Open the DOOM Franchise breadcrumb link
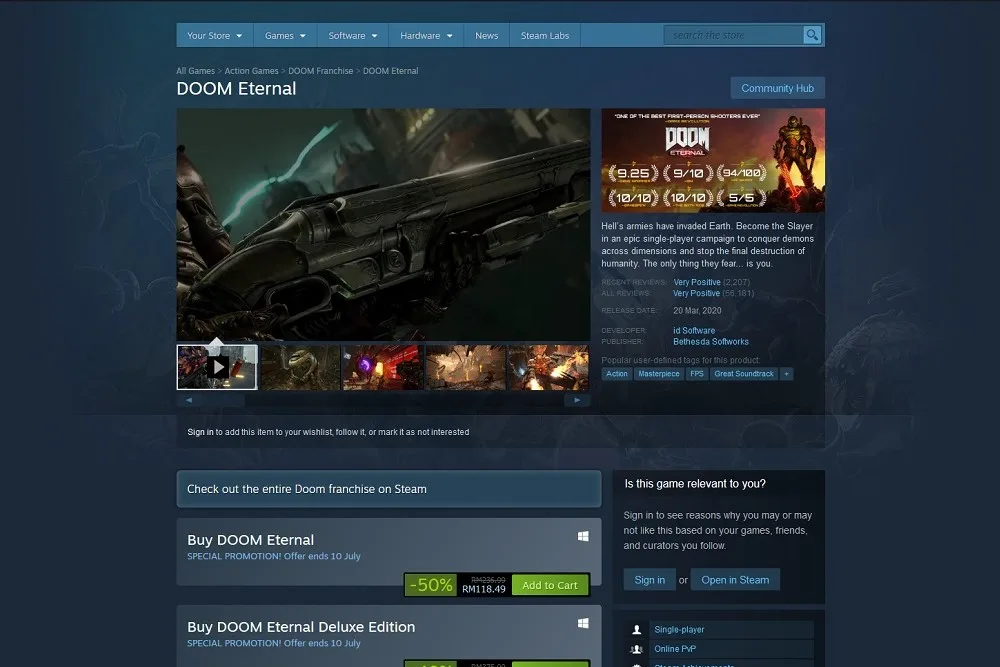The height and width of the screenshot is (667, 1000). coord(320,71)
